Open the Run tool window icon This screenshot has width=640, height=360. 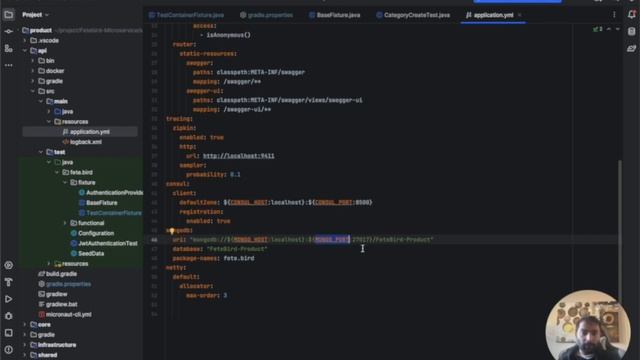(x=9, y=299)
